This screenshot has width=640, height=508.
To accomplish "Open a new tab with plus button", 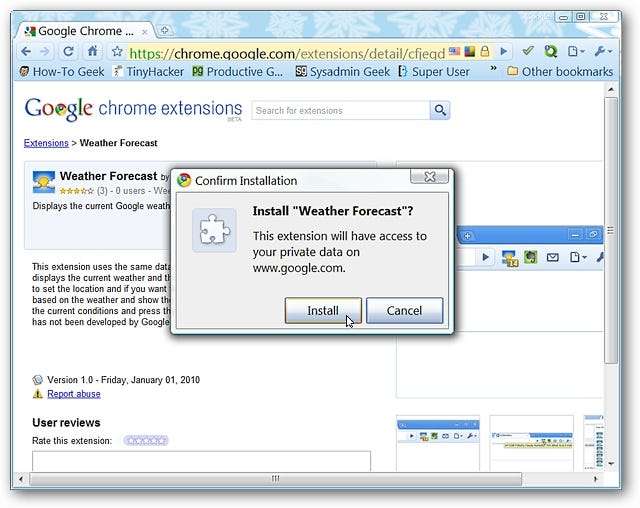I will coord(165,30).
